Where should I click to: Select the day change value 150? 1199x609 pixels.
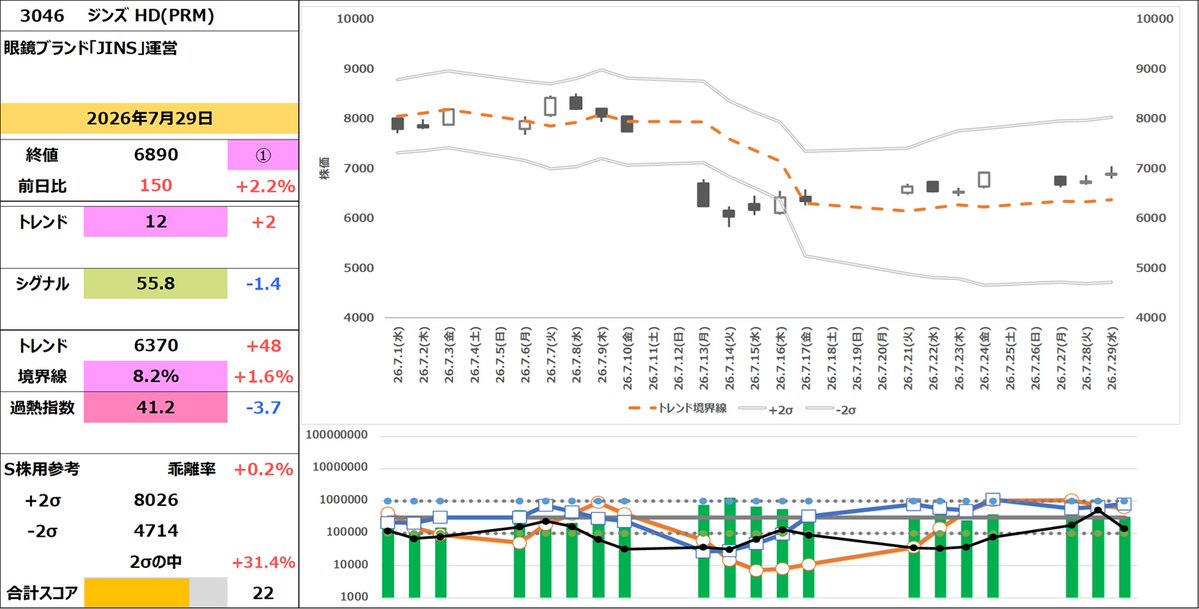pyautogui.click(x=156, y=185)
